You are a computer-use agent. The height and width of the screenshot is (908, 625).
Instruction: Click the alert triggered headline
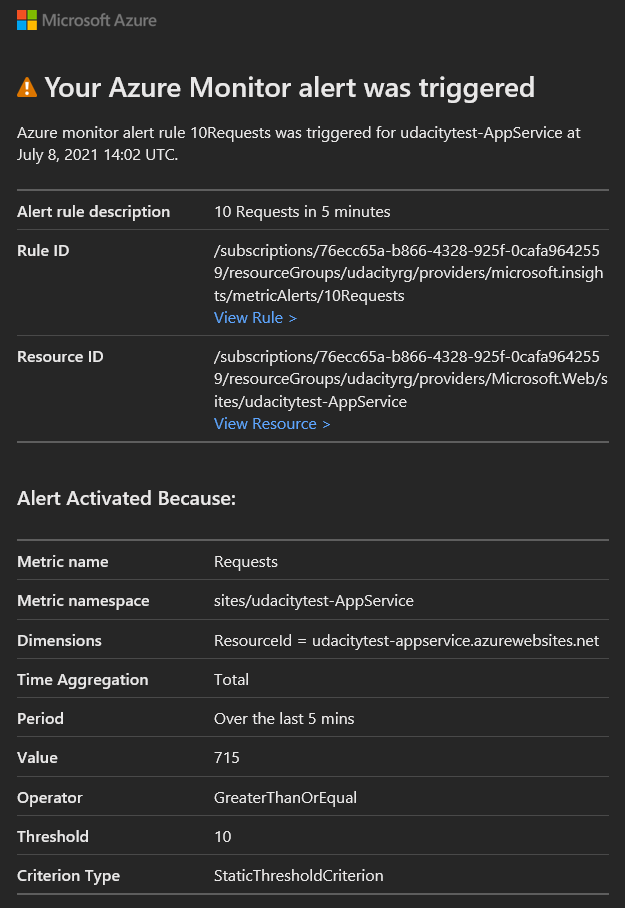(x=290, y=88)
